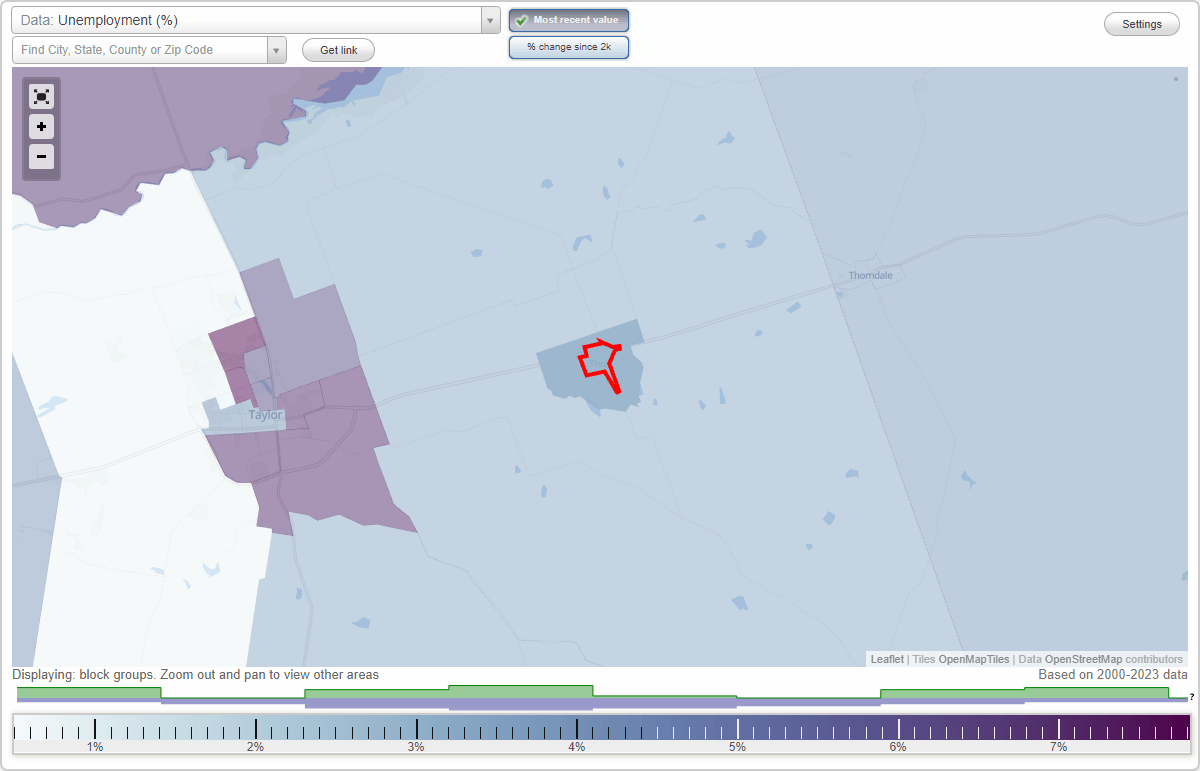The image size is (1200, 771).
Task: Click the histogram question mark help
Action: (1192, 697)
